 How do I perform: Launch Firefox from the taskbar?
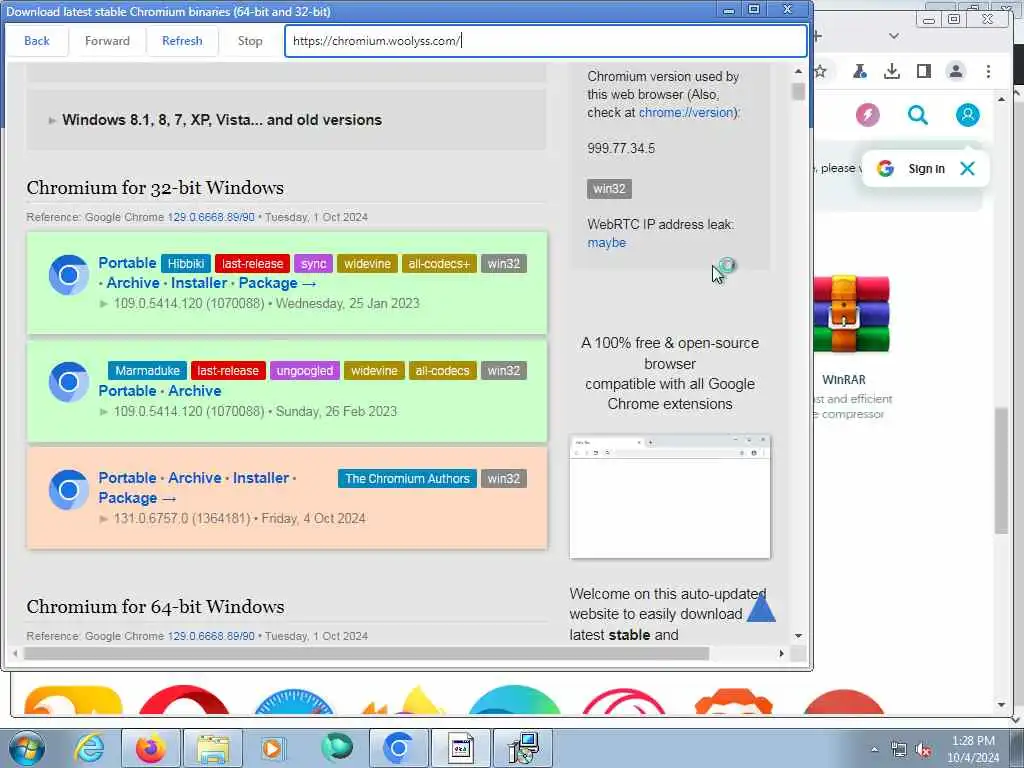[x=151, y=748]
